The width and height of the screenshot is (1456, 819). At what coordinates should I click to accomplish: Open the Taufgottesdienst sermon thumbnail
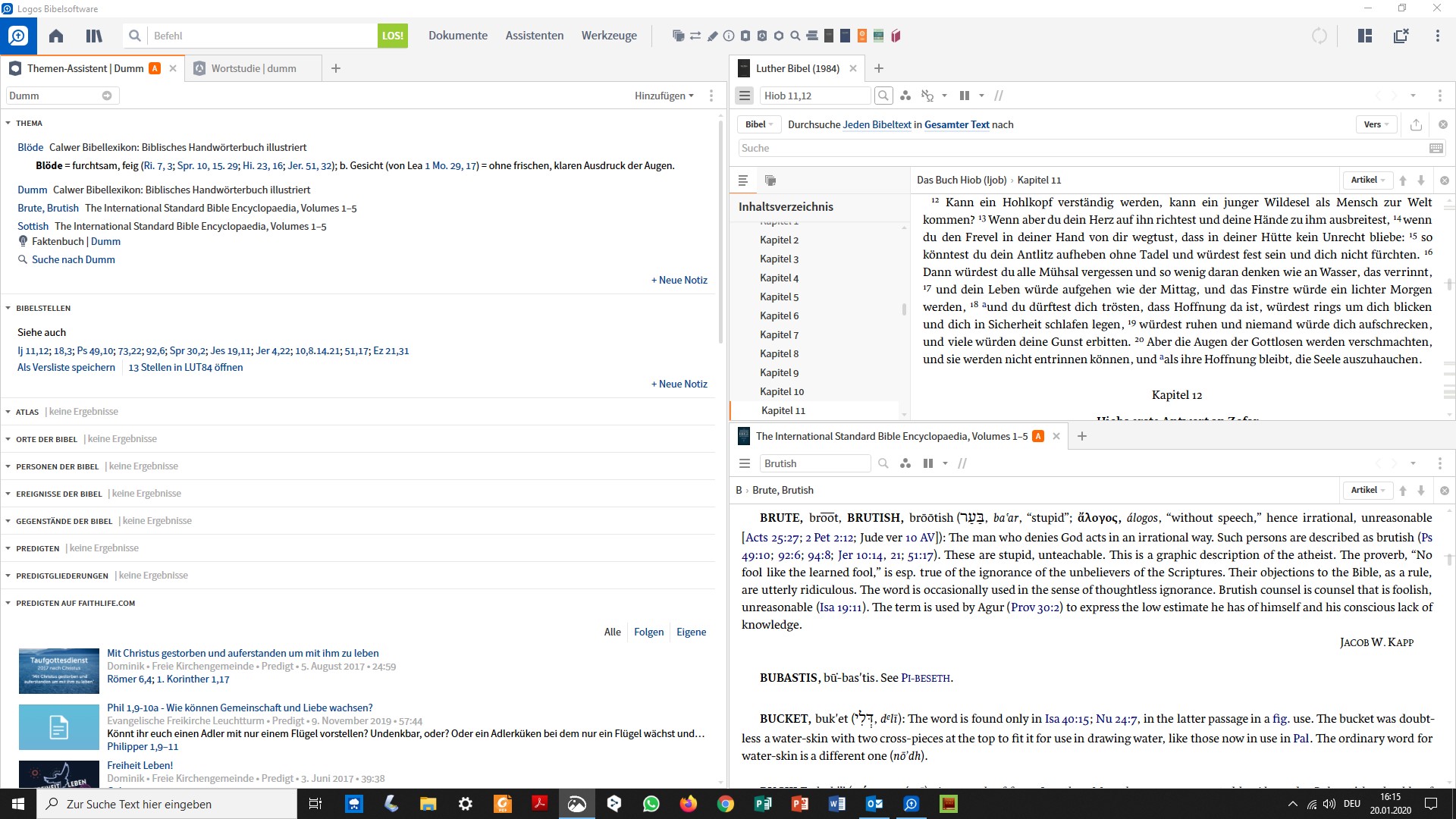pos(59,671)
